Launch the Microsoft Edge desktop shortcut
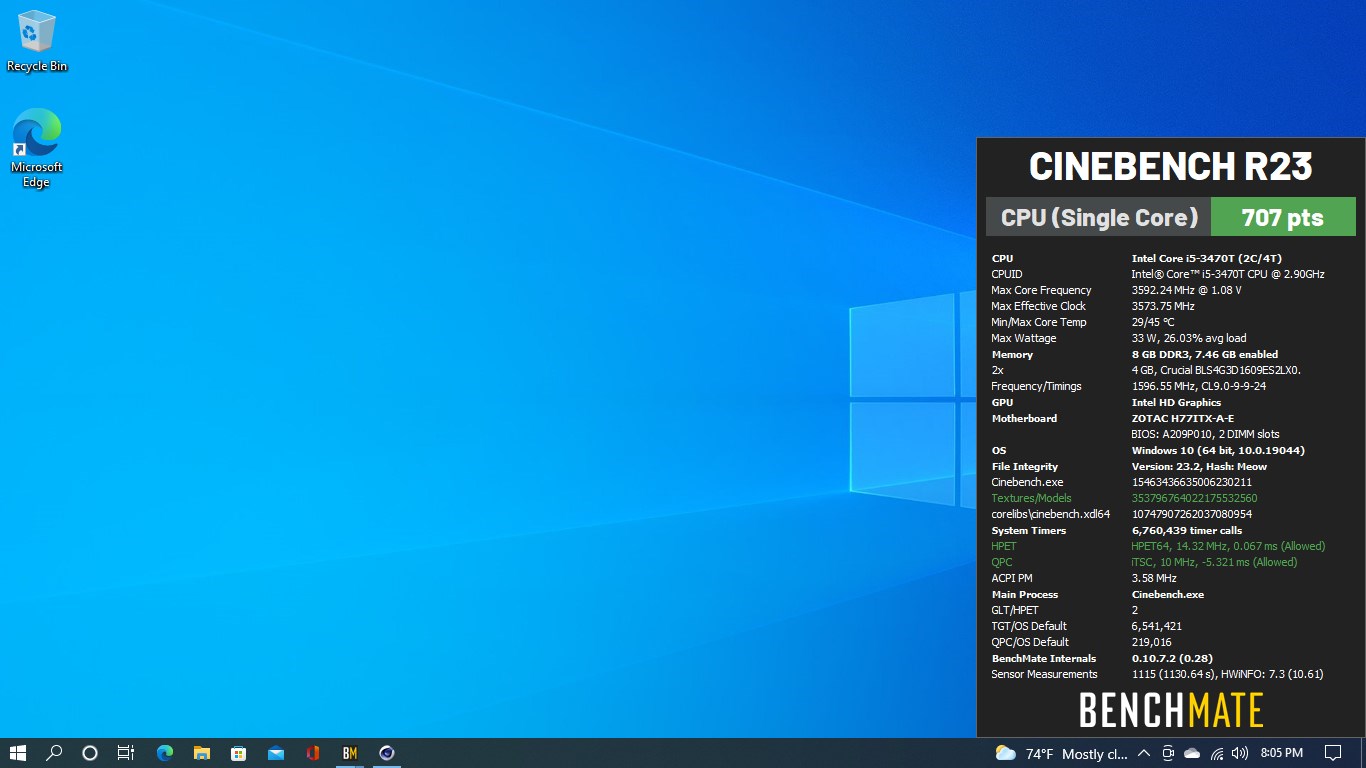1366x768 pixels. pos(37,148)
